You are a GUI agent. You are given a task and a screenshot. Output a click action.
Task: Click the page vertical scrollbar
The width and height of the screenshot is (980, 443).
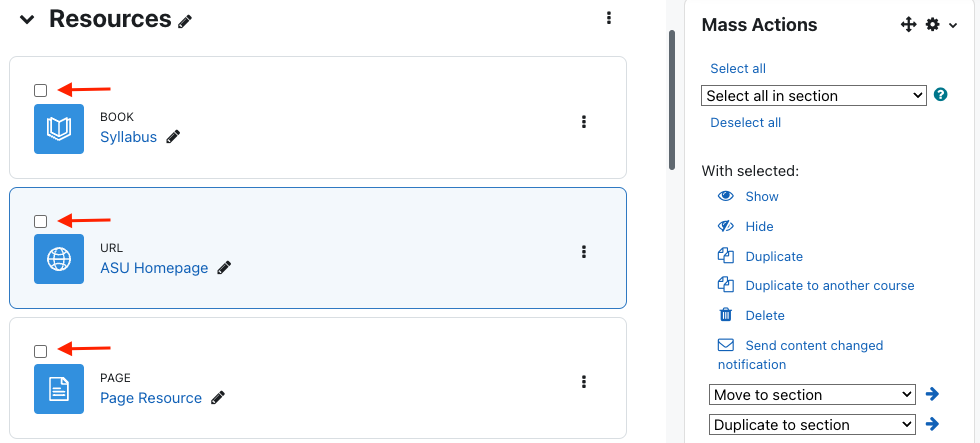click(x=672, y=100)
